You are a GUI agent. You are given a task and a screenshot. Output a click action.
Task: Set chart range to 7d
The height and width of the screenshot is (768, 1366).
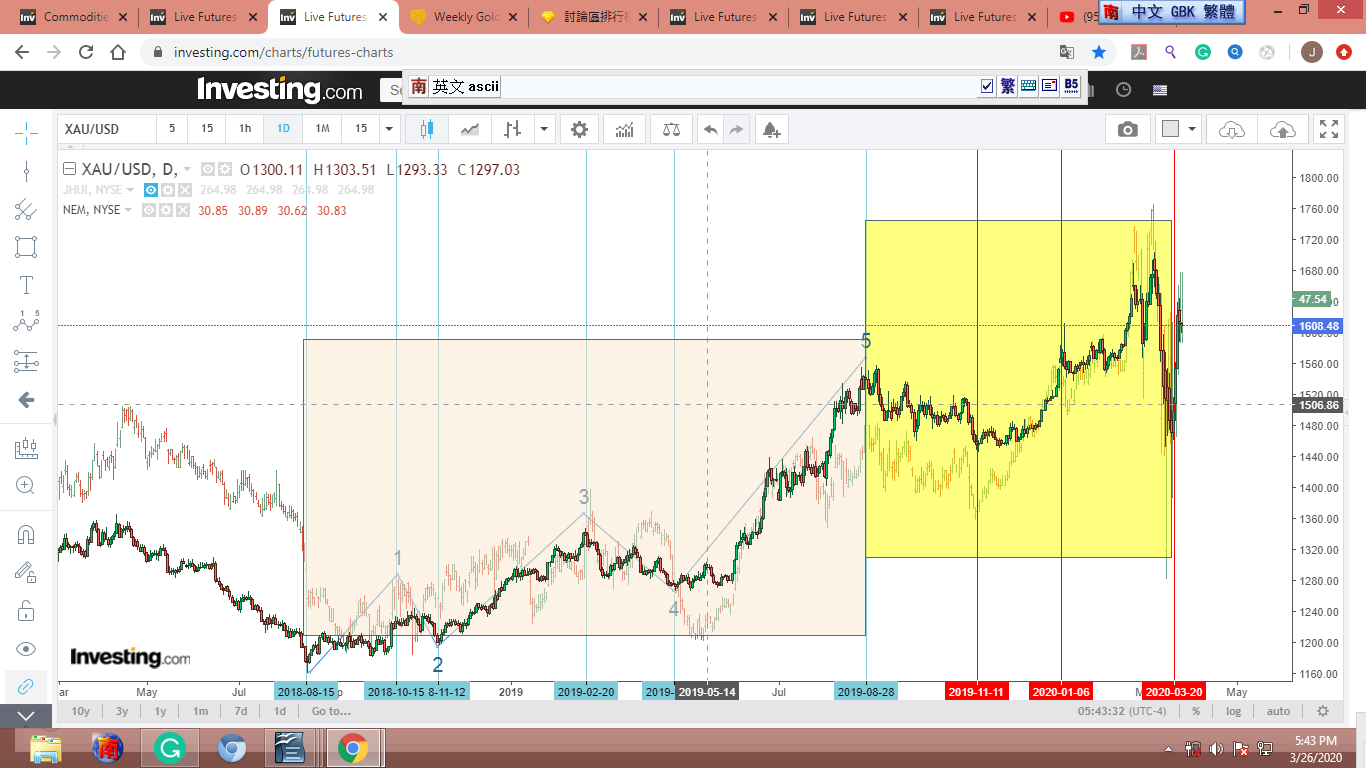[x=241, y=711]
